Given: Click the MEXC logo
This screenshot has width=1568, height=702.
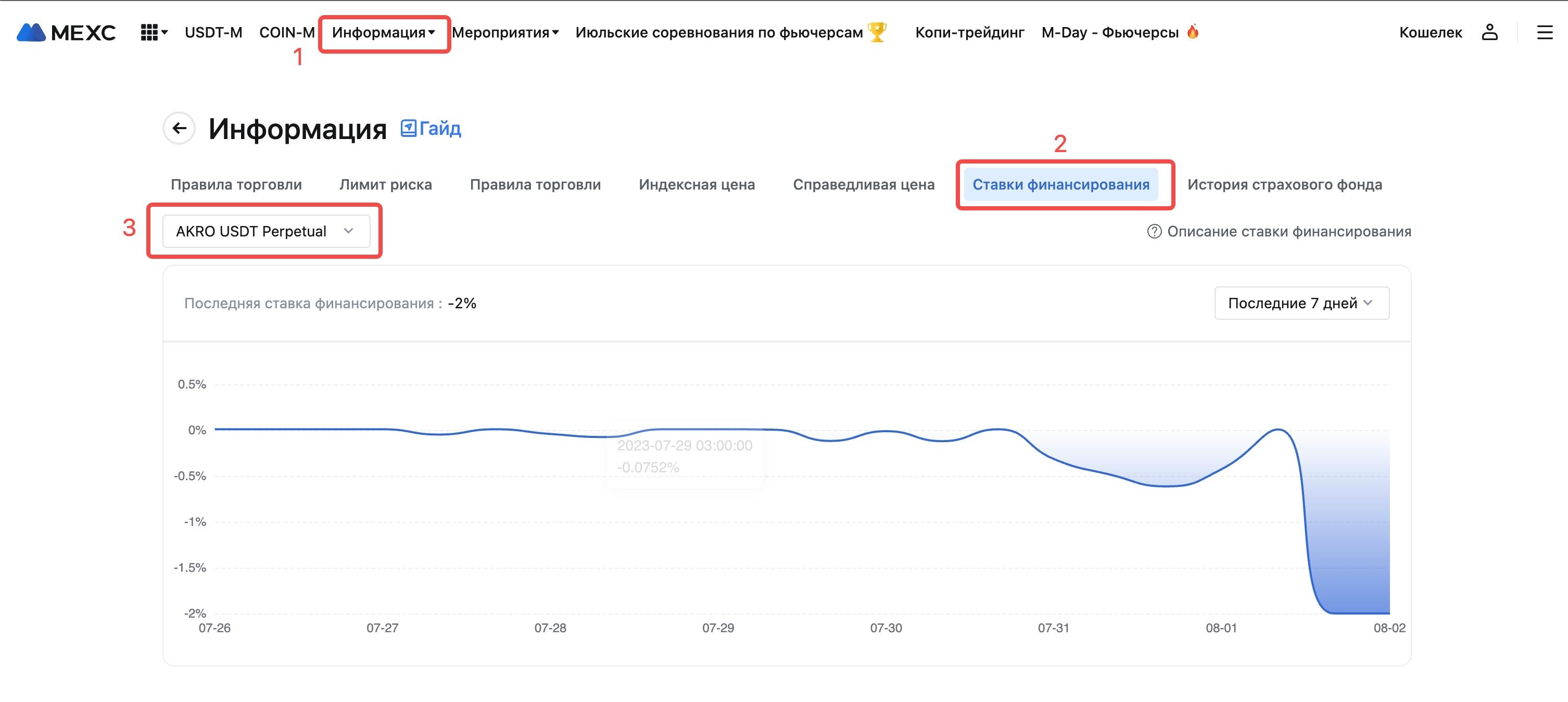Looking at the screenshot, I should point(66,32).
